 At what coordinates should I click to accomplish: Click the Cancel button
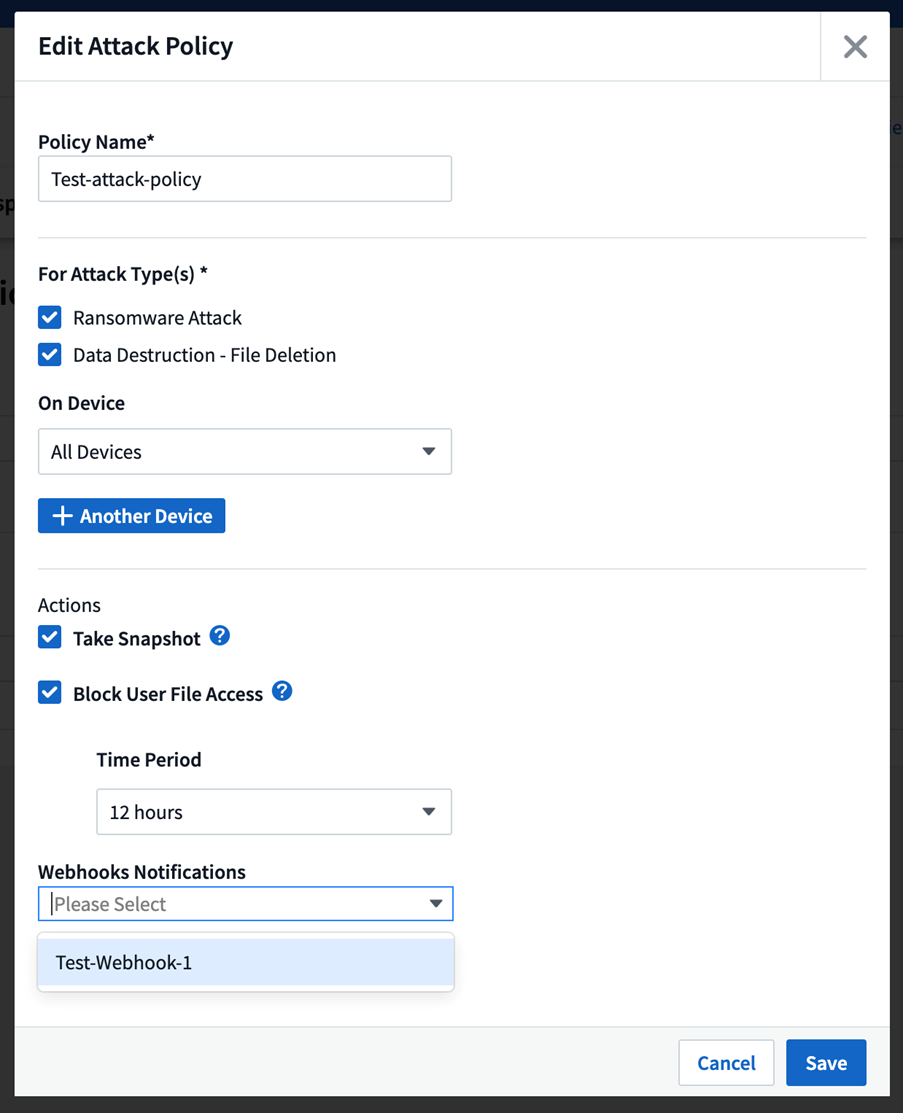[726, 1063]
